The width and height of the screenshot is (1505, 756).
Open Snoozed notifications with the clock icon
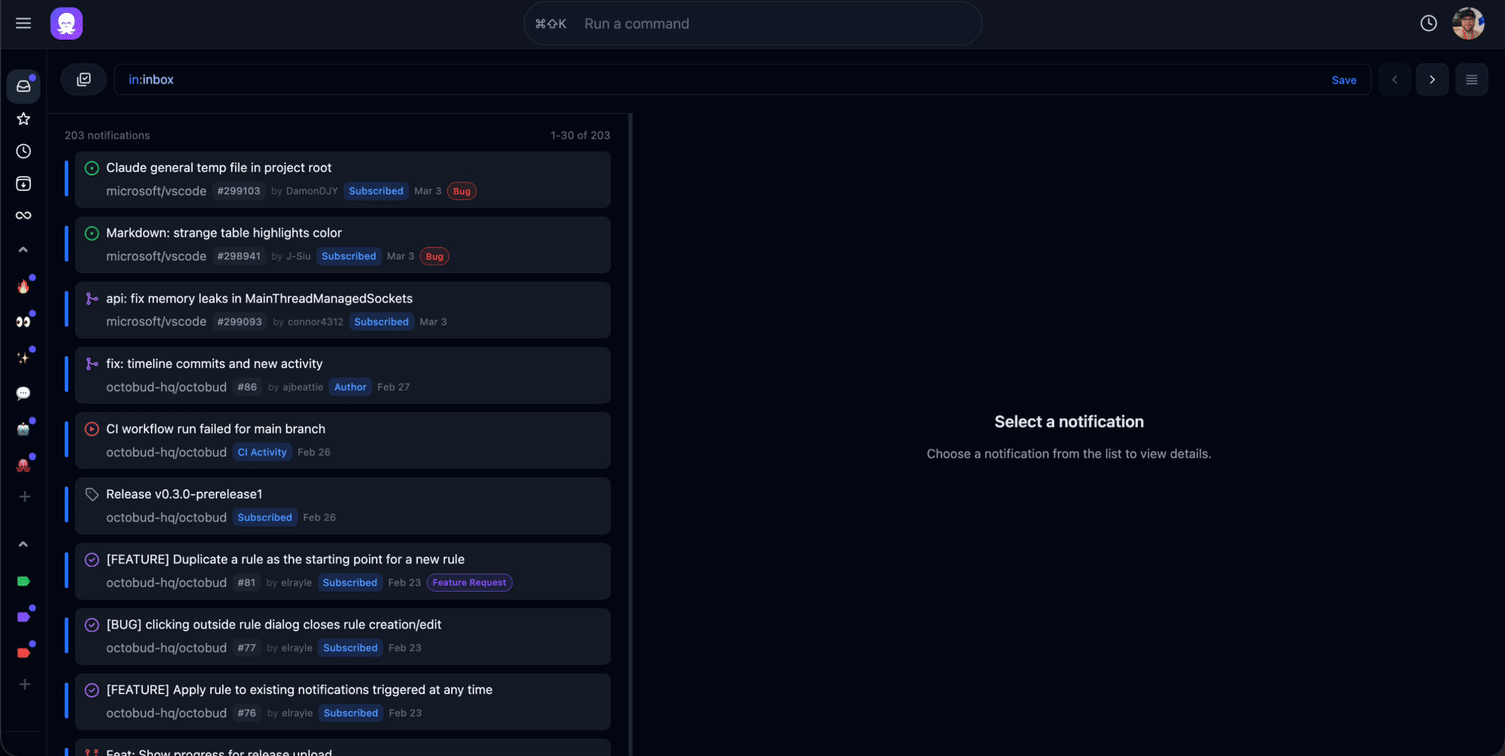(22, 150)
